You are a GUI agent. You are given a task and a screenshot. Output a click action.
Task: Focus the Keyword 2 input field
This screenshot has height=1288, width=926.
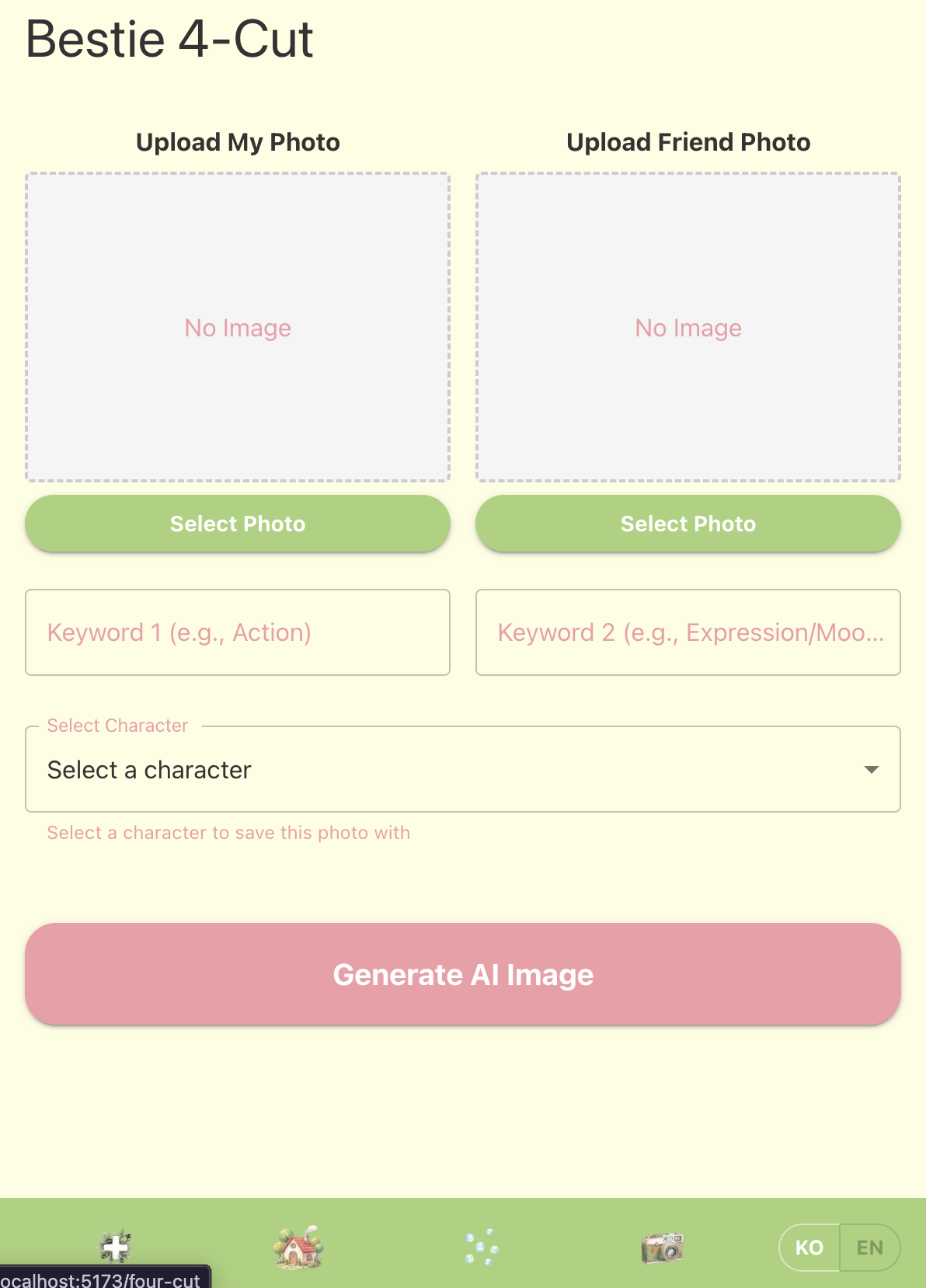(688, 632)
